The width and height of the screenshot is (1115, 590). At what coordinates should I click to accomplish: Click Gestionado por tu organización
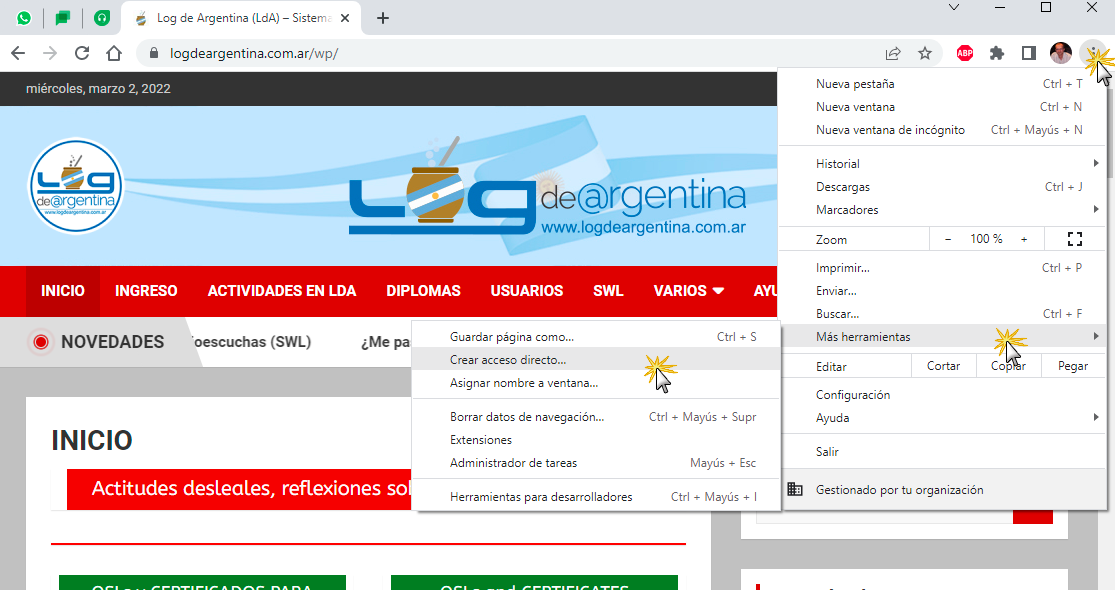pyautogui.click(x=943, y=490)
